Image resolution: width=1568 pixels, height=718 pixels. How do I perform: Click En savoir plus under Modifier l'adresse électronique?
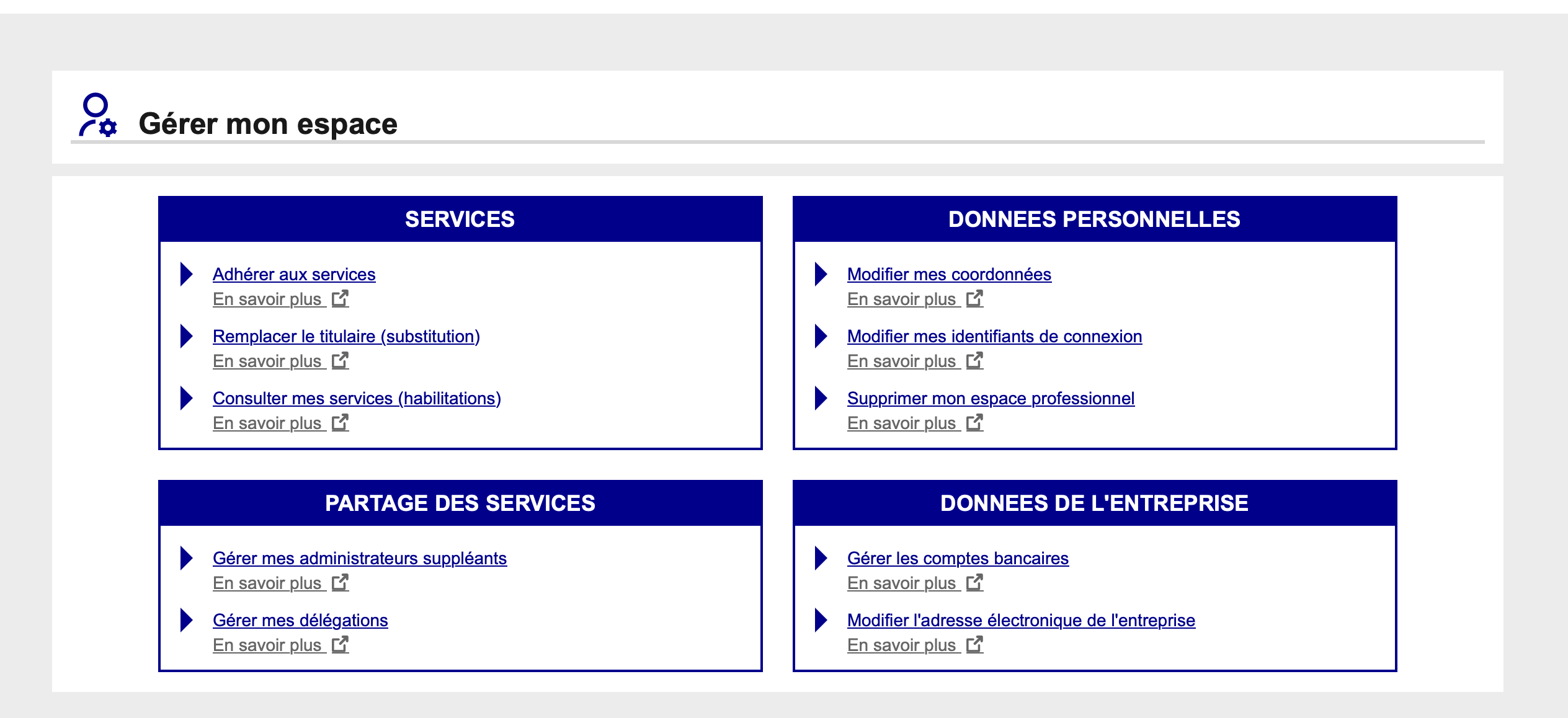click(x=902, y=645)
